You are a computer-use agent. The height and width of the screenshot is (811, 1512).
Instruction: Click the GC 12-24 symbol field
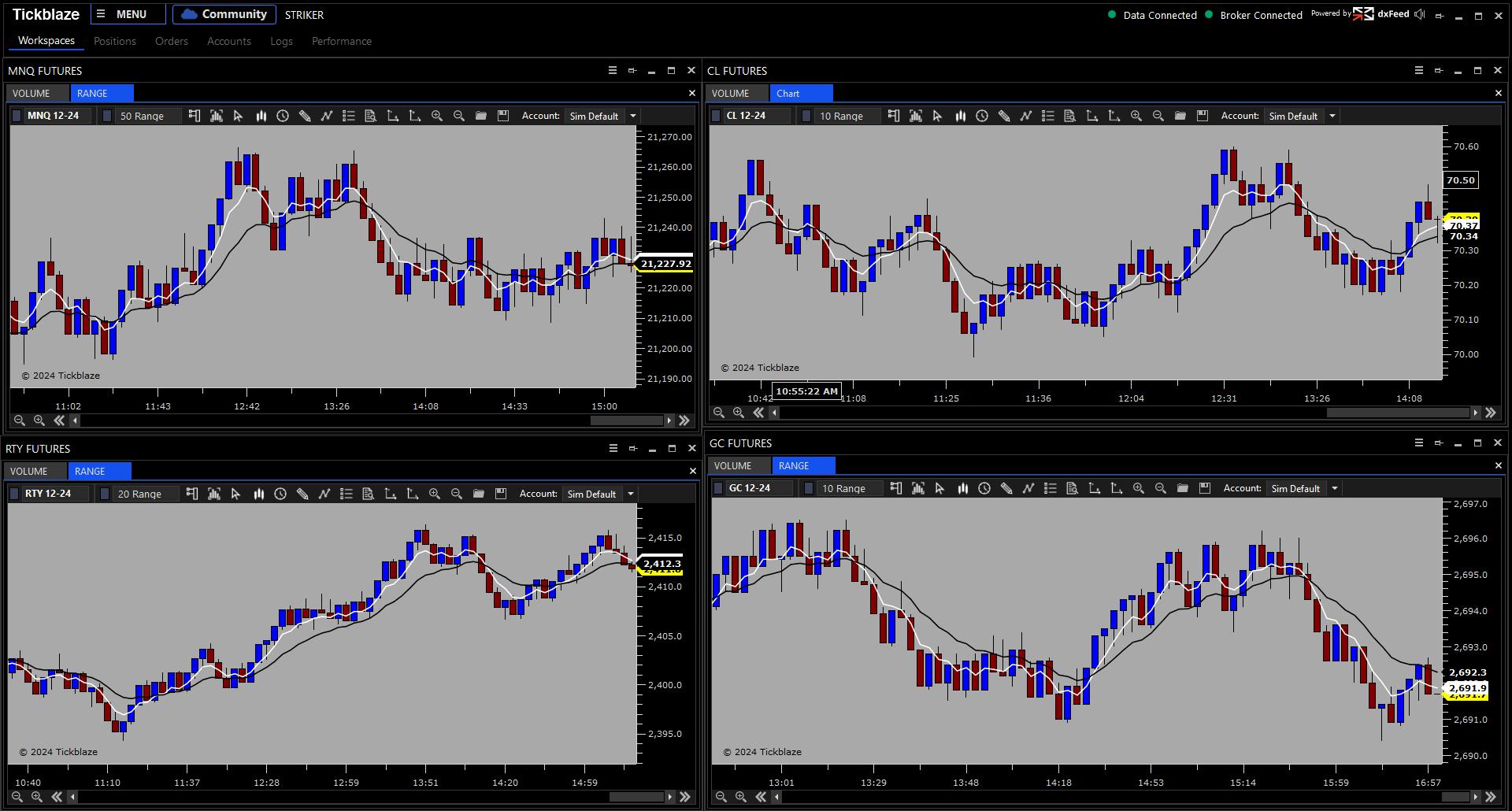click(x=759, y=488)
